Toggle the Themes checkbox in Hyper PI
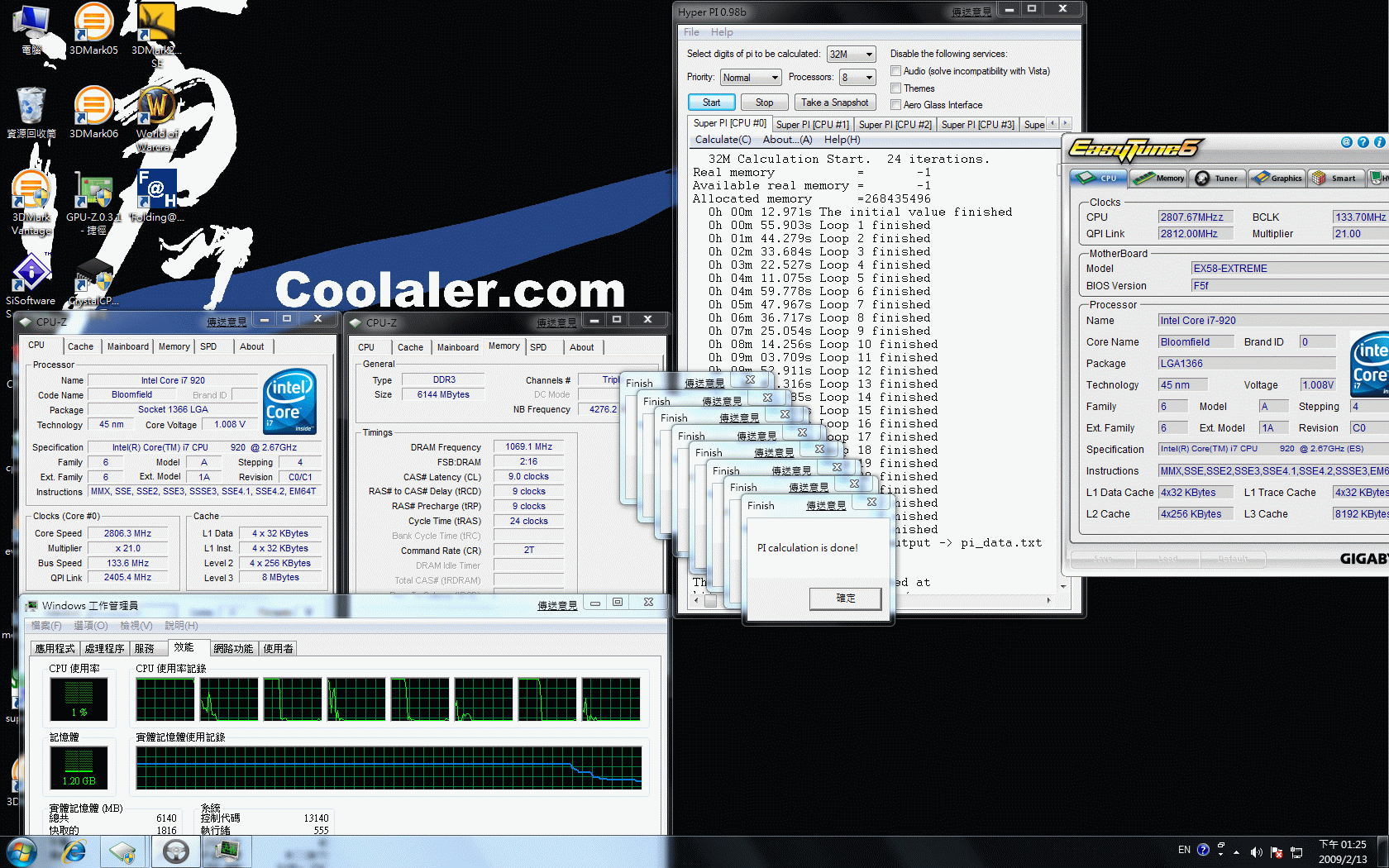This screenshot has width=1389, height=868. coord(895,88)
